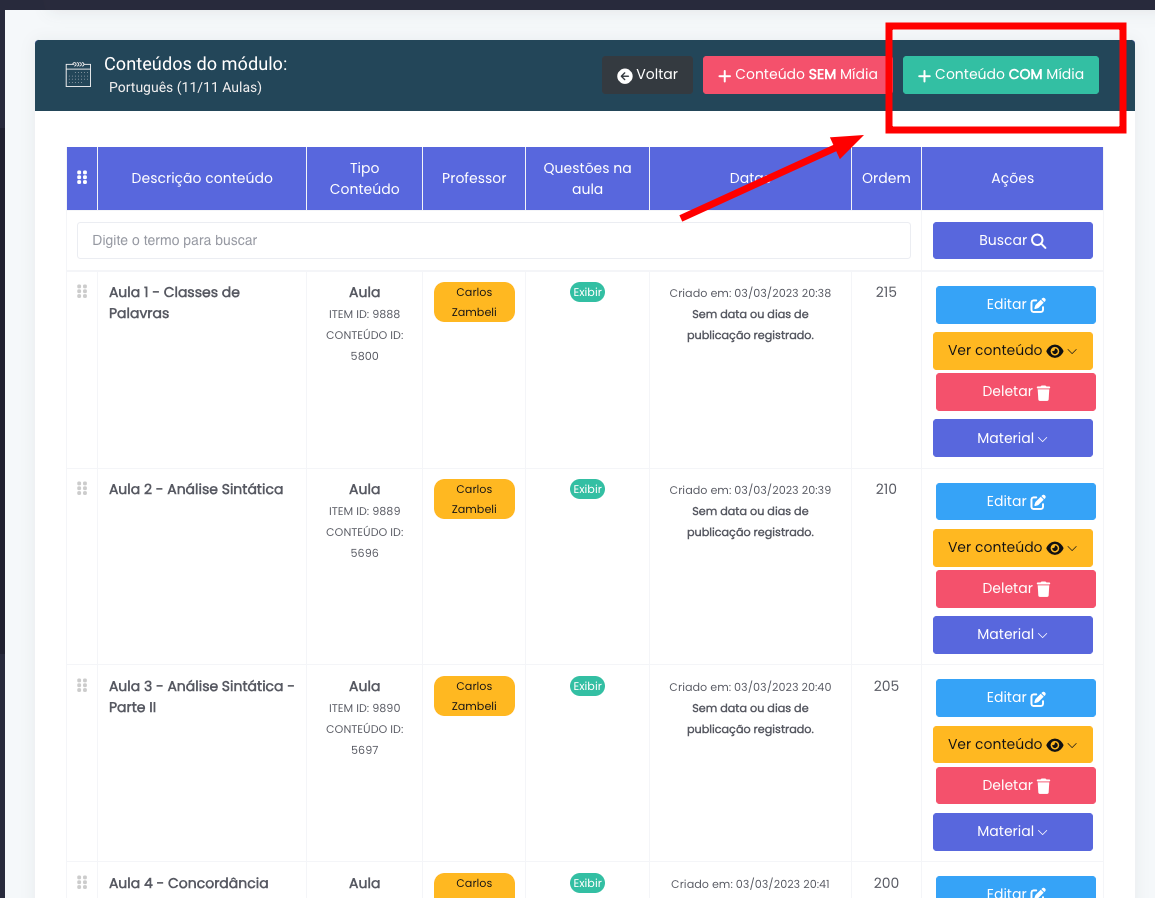This screenshot has width=1155, height=898.
Task: Toggle Exibir badge for Aula 3
Action: [x=587, y=686]
